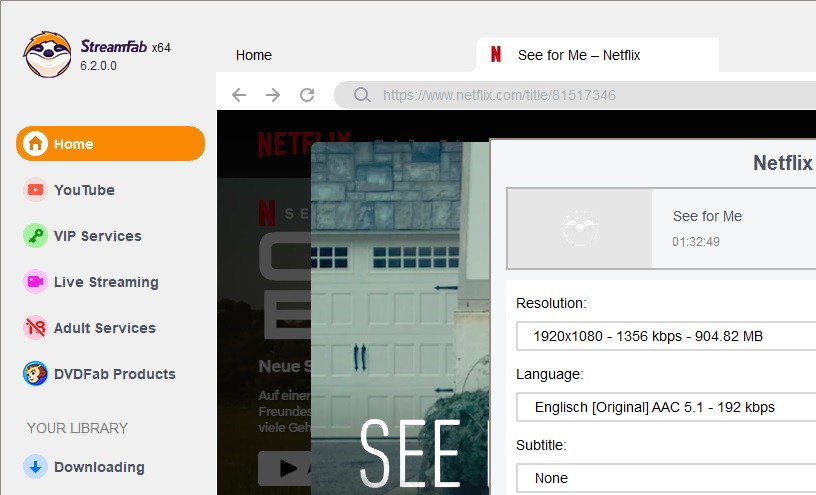Click the 6.2.0.0 version text

(x=98, y=66)
